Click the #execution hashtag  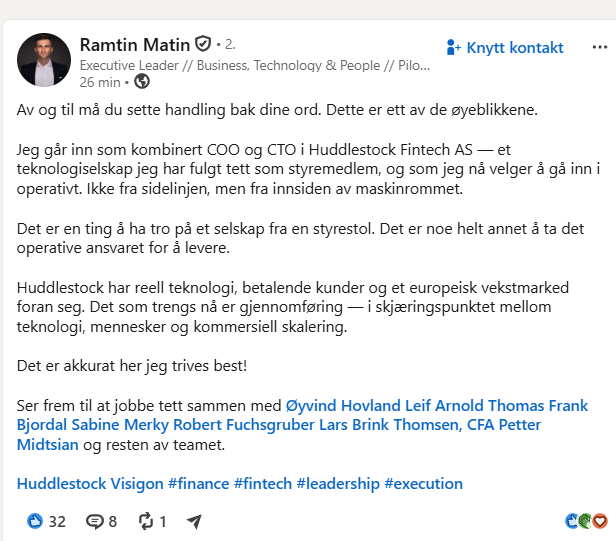pos(424,484)
